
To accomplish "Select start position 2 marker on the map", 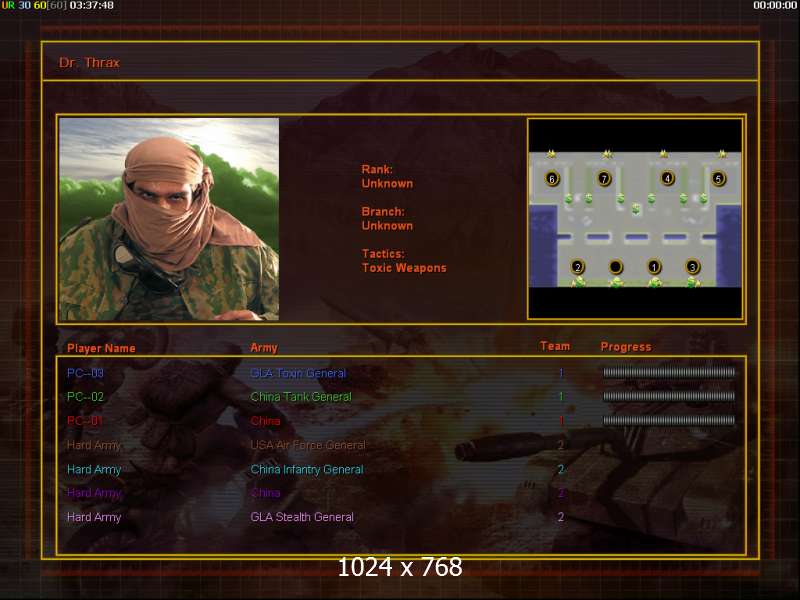I will click(578, 267).
